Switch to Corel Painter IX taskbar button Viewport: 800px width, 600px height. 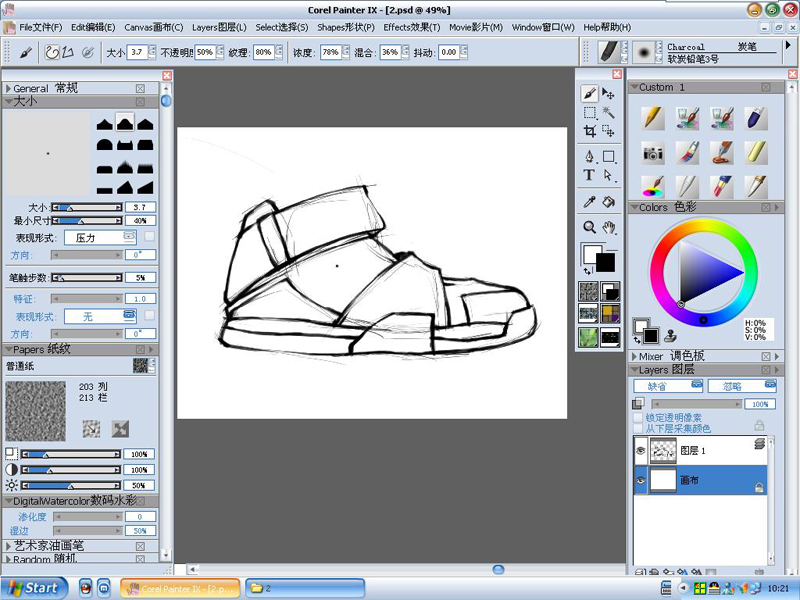coord(180,588)
